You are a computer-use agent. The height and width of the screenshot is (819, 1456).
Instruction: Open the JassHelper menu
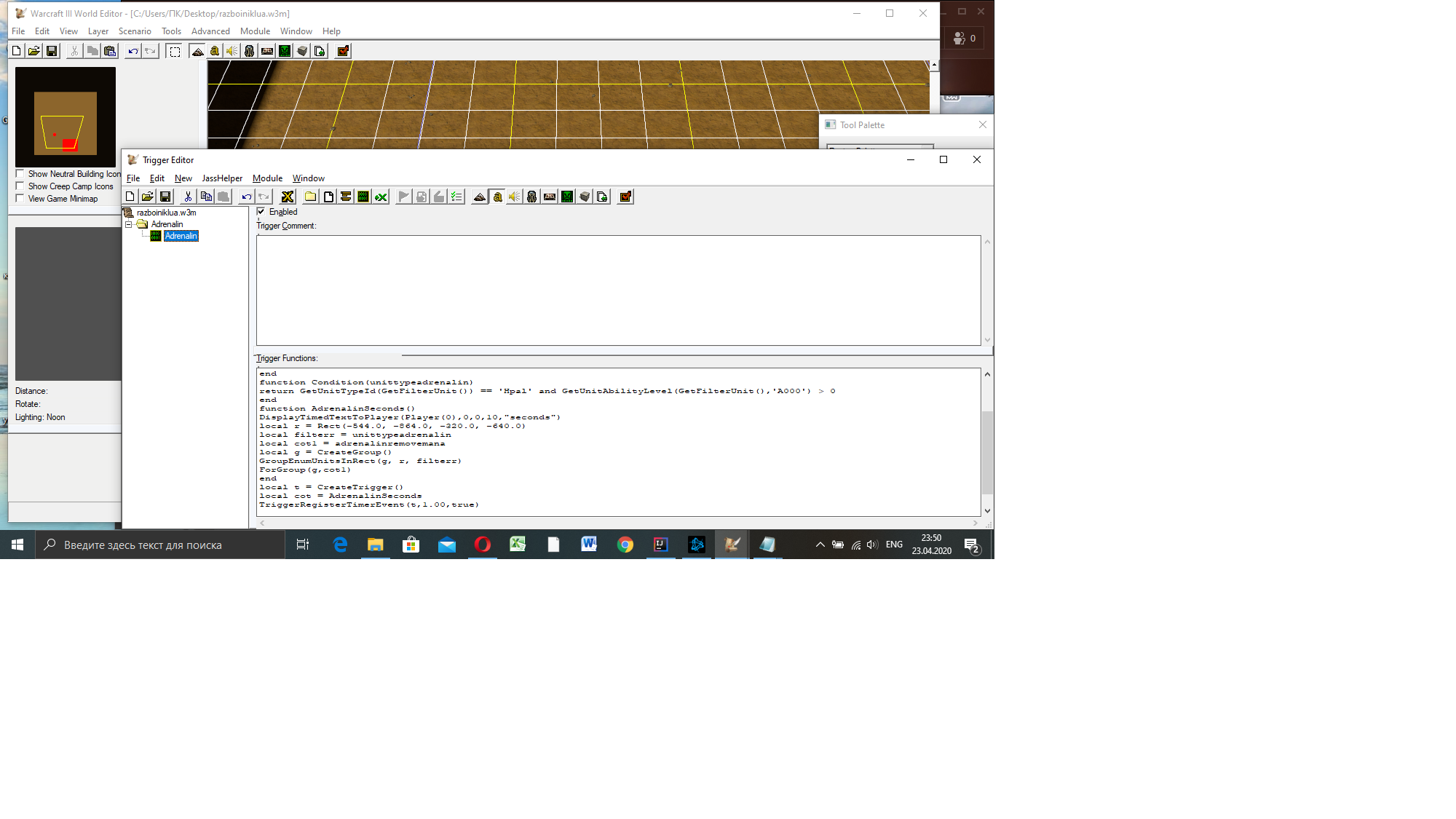pos(222,178)
